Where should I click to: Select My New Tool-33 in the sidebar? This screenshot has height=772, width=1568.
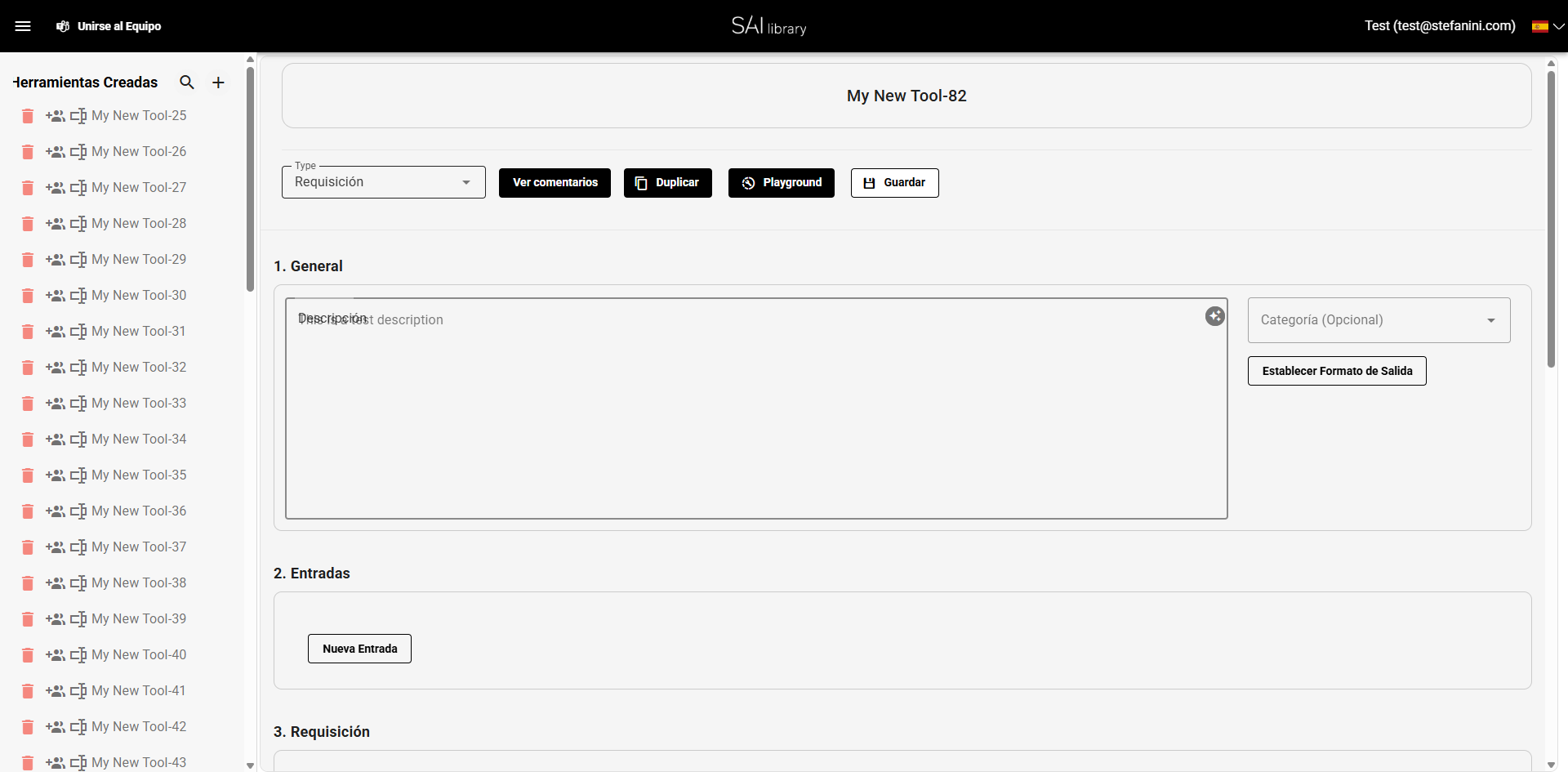[139, 404]
